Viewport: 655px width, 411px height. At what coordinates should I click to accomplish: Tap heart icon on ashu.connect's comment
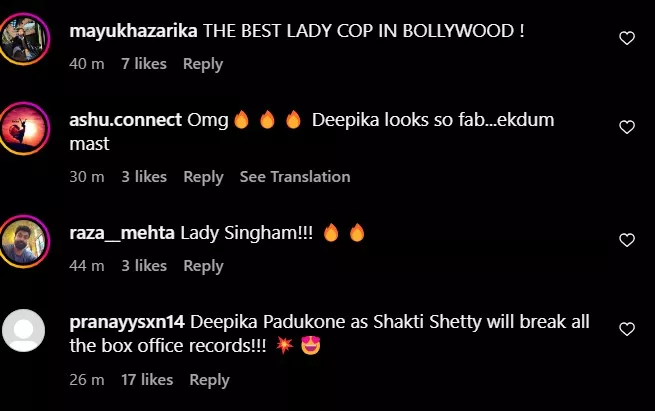click(627, 127)
